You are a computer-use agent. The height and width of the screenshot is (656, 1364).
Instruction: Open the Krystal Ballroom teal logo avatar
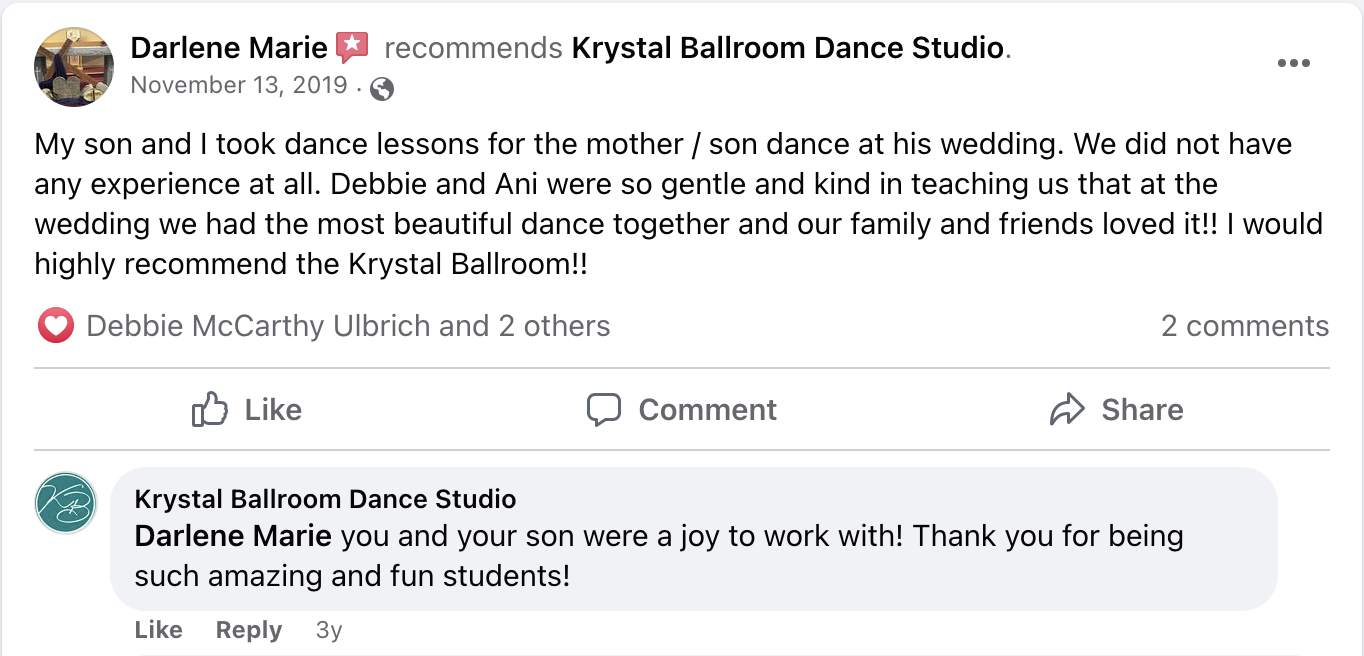(66, 503)
